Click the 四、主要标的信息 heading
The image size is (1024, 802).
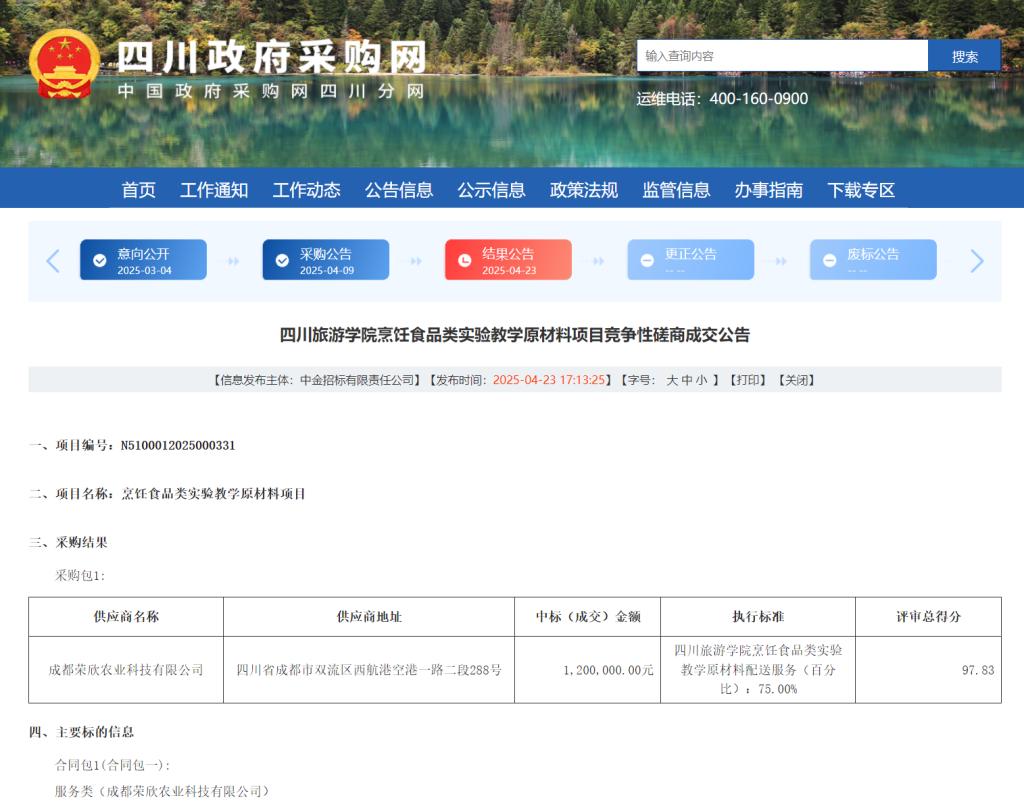pos(81,732)
